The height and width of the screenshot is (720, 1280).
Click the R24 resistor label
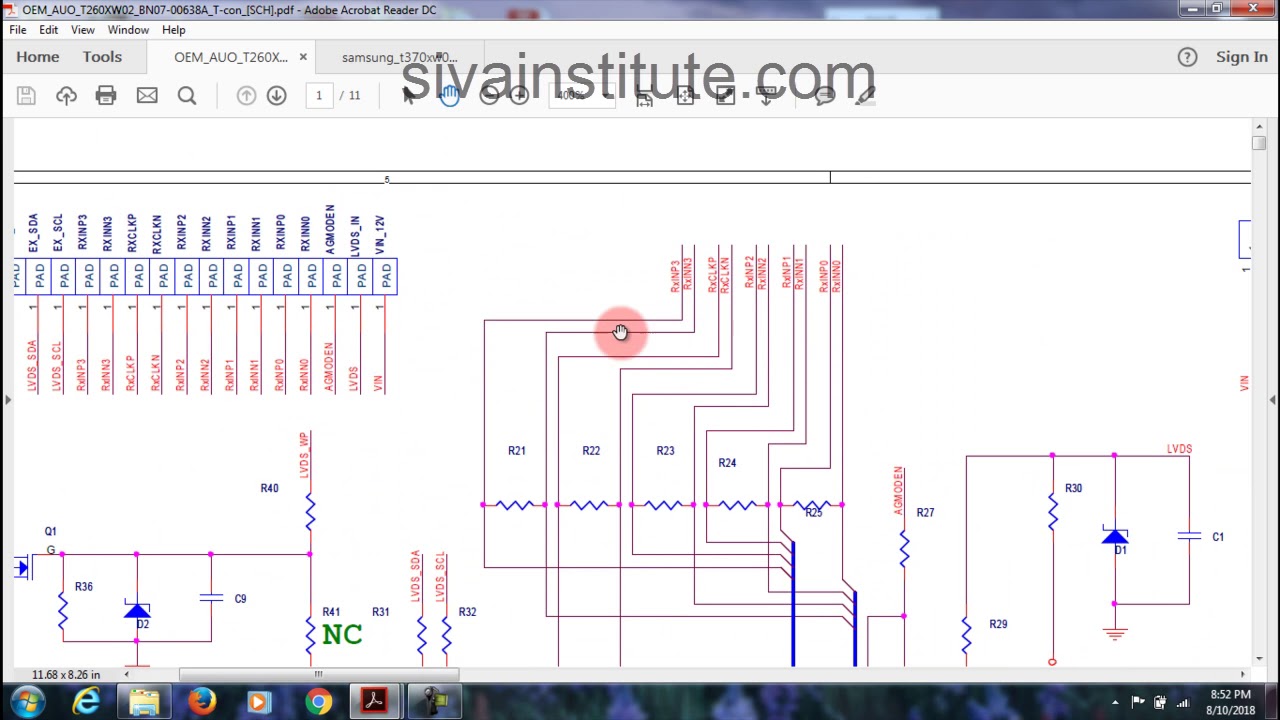pyautogui.click(x=727, y=463)
